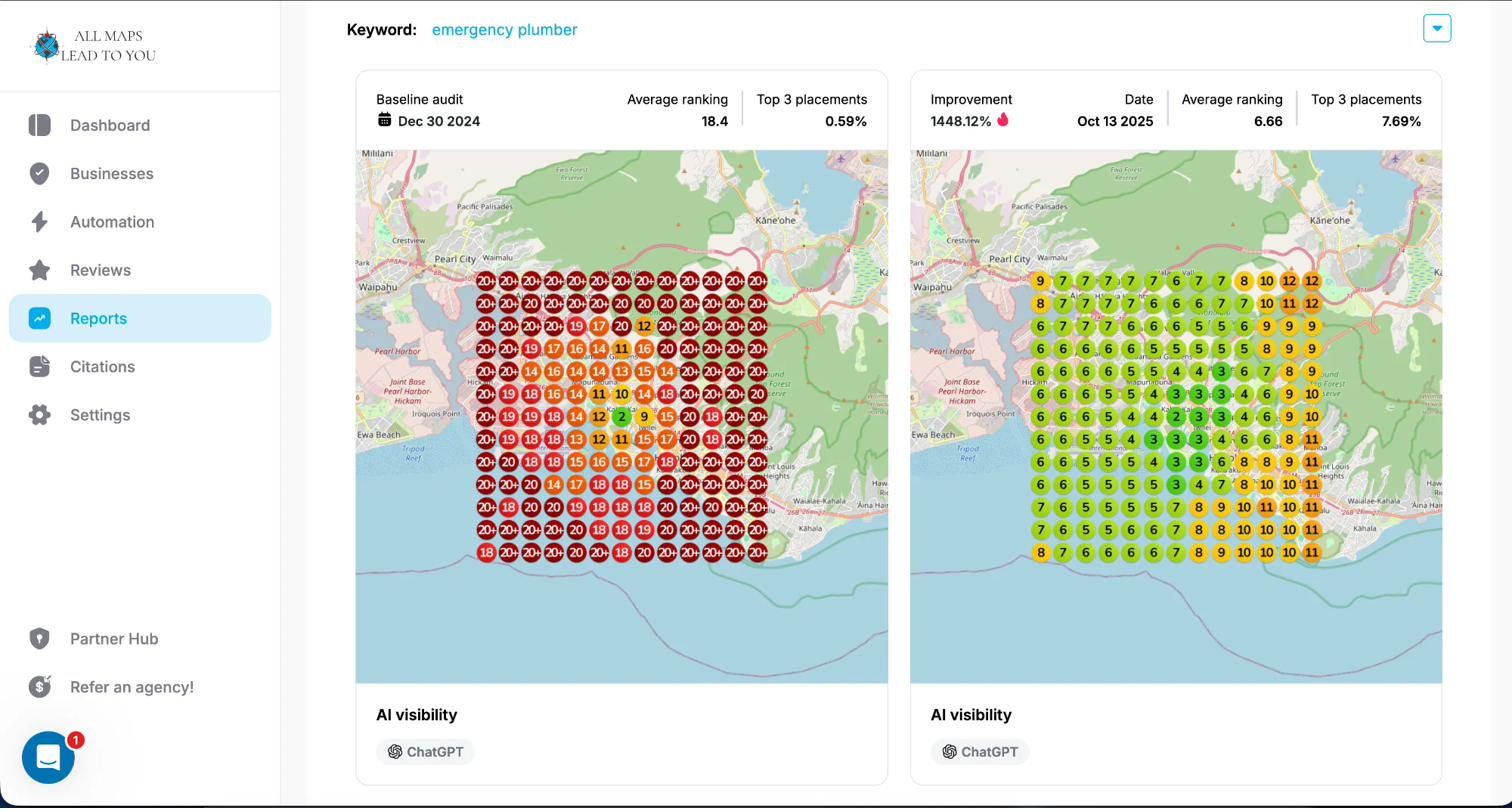
Task: Click ChatGPT tag under improvement map
Action: (979, 752)
